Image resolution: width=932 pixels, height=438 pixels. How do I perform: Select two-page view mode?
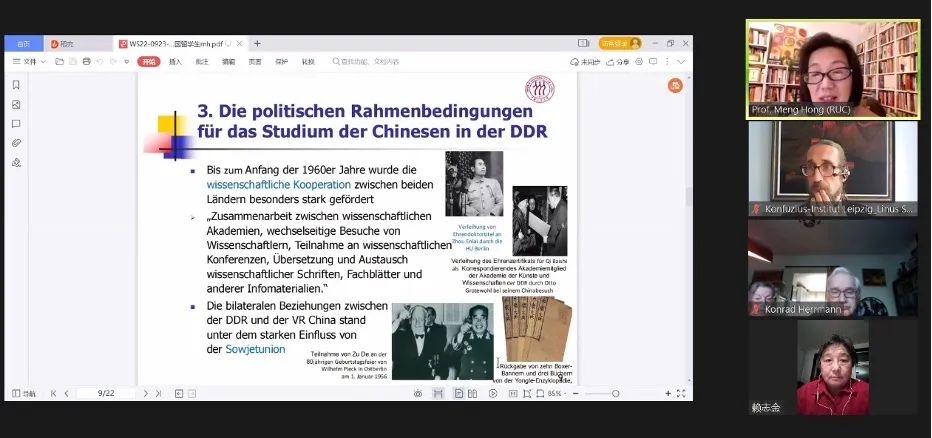click(x=473, y=393)
